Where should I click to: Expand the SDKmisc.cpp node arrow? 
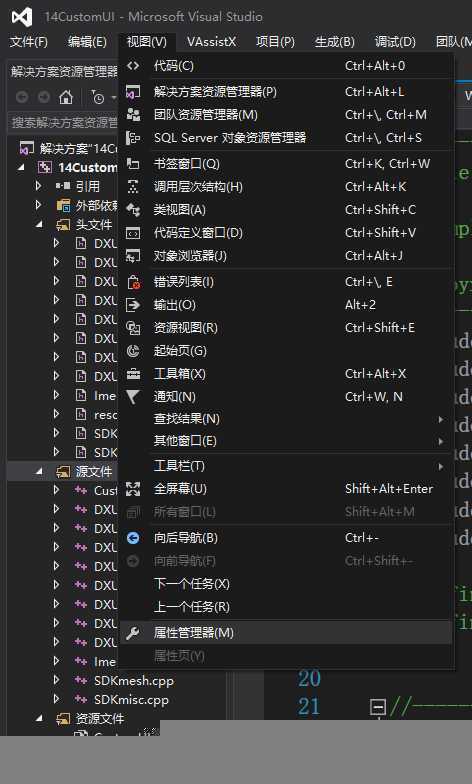point(56,699)
